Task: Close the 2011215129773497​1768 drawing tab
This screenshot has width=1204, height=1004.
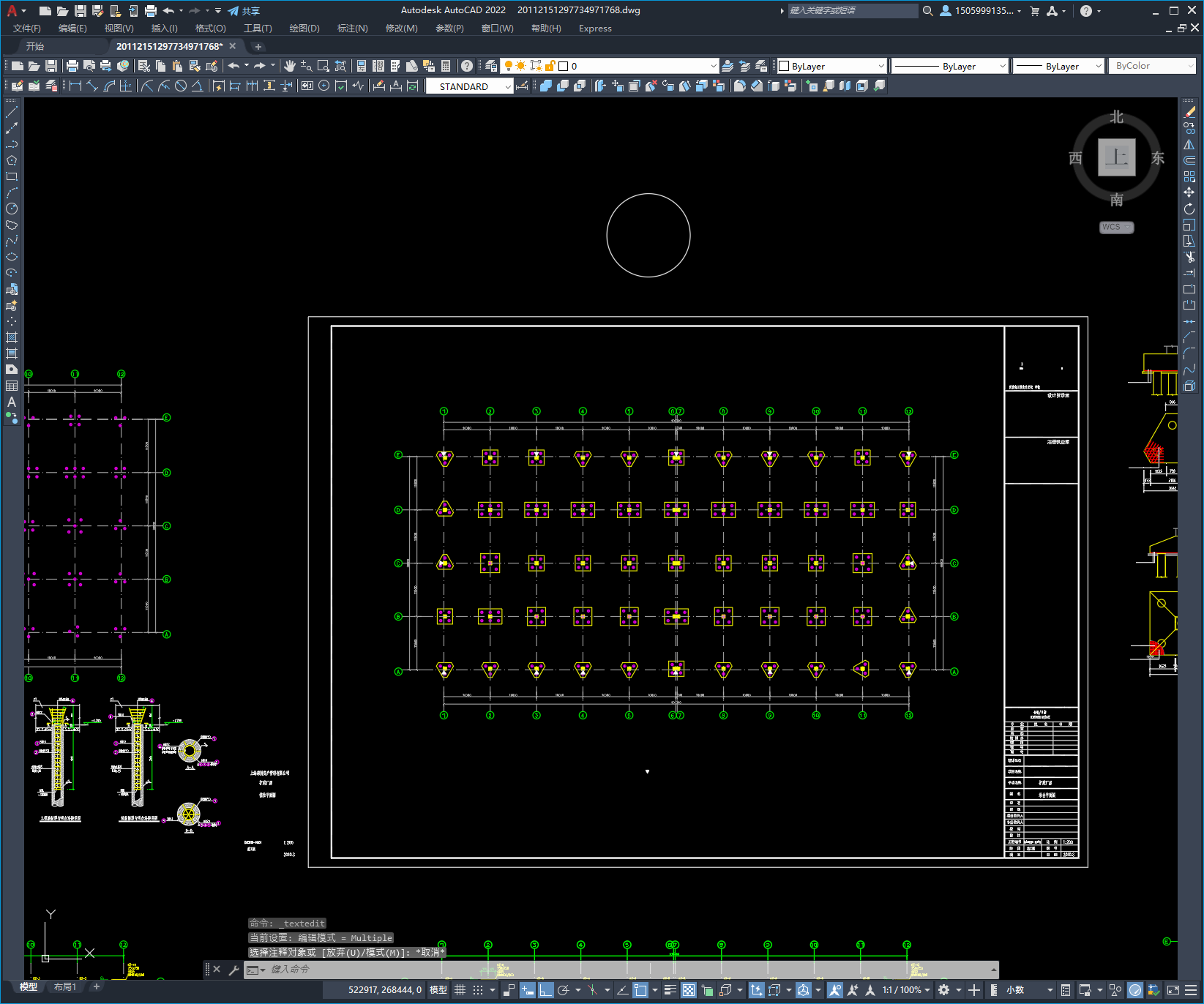Action: pyautogui.click(x=233, y=46)
